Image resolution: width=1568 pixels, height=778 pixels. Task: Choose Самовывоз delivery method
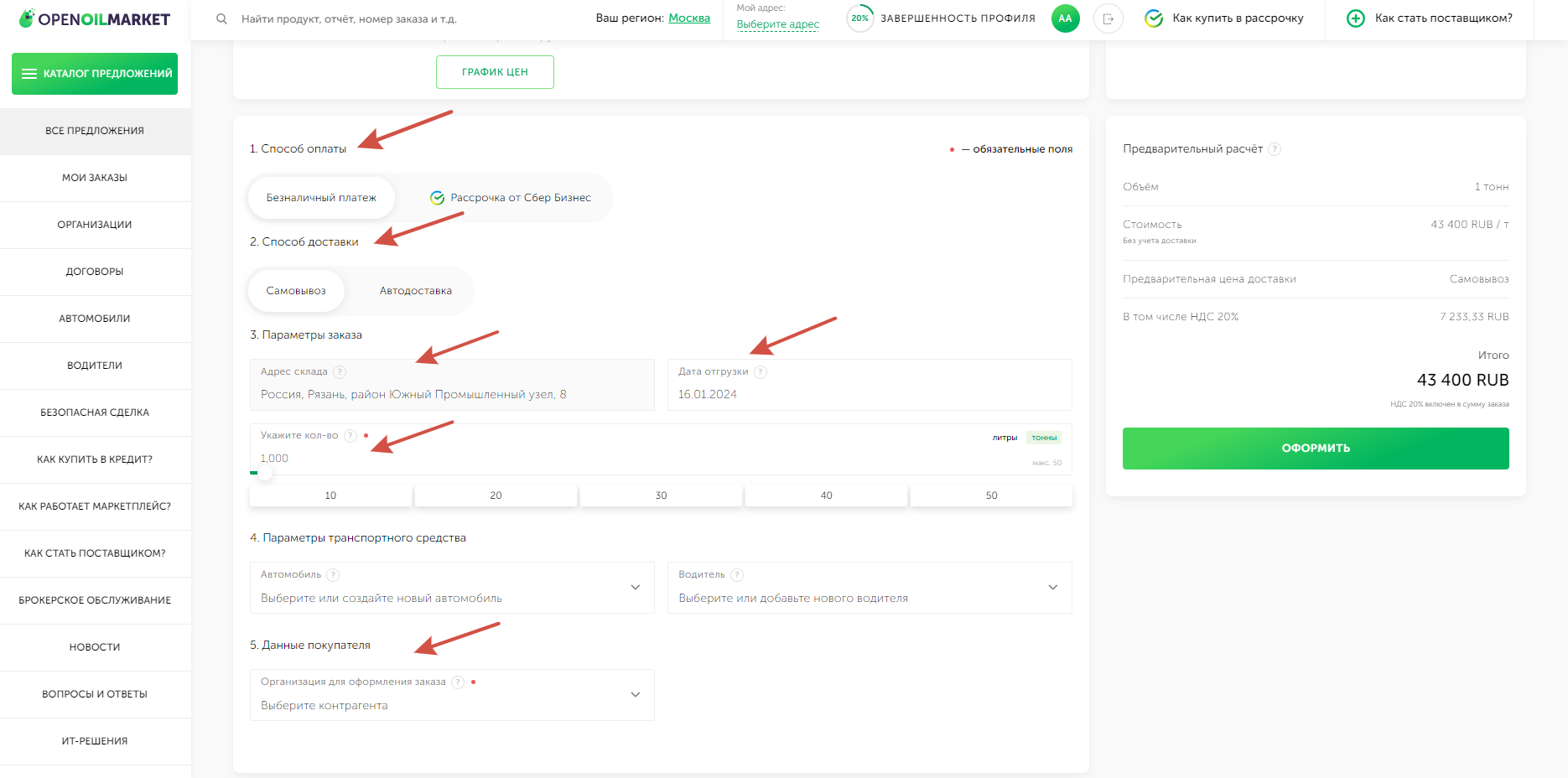296,291
